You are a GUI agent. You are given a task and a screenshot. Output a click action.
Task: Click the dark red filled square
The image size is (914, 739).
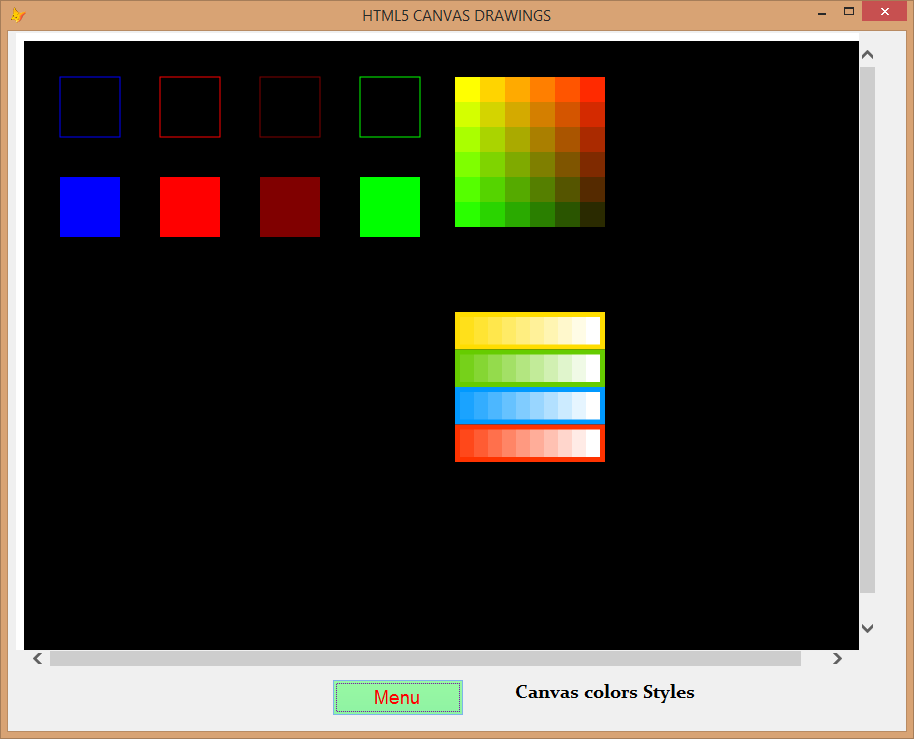(x=290, y=207)
